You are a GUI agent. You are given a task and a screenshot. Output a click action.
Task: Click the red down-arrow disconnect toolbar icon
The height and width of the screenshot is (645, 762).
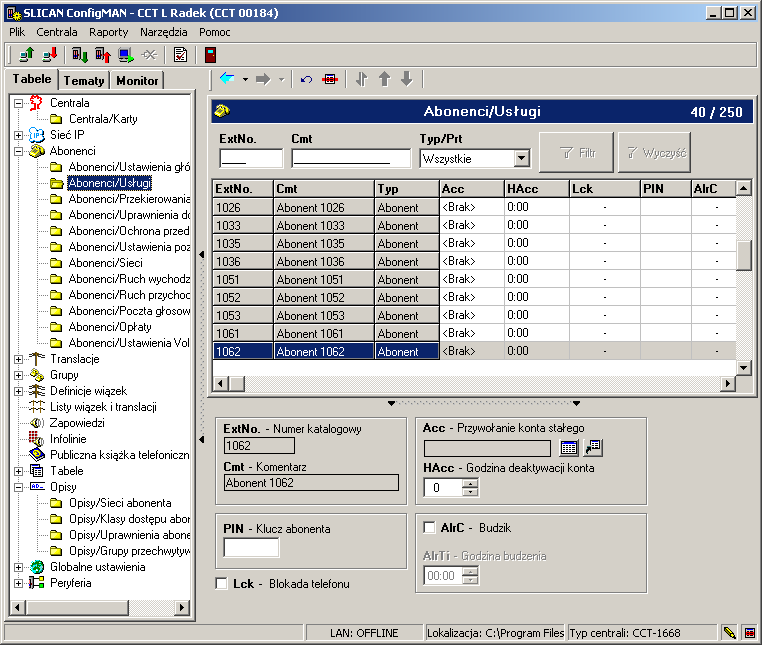coord(50,54)
